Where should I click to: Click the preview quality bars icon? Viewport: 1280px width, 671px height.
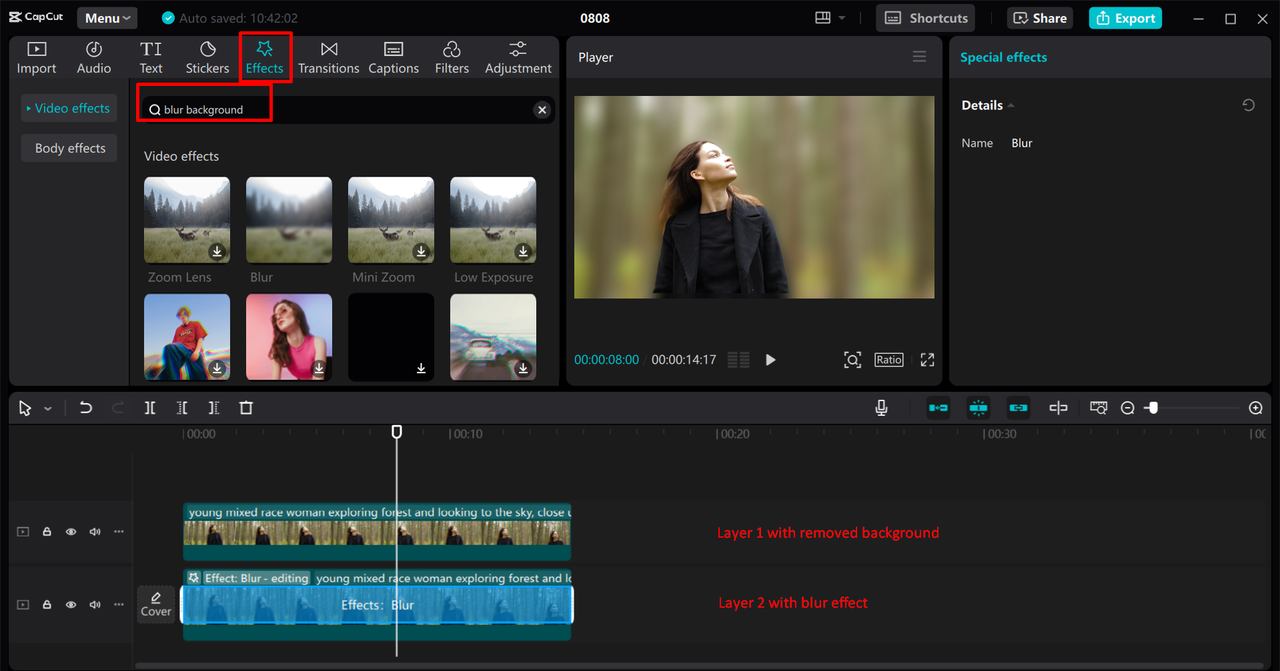pos(739,360)
